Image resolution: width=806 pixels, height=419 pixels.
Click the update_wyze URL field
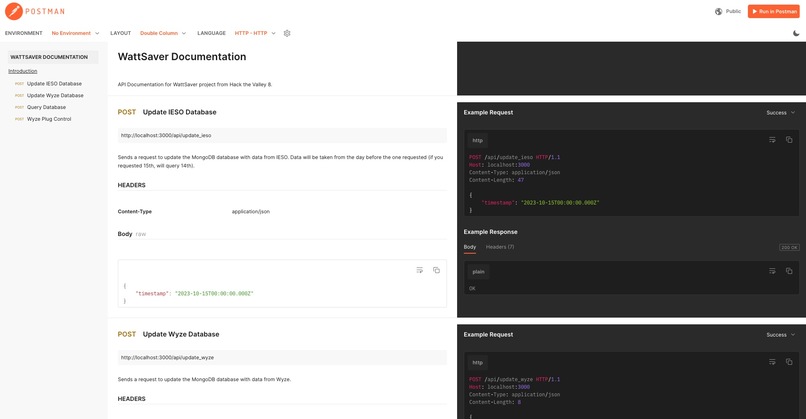click(282, 357)
